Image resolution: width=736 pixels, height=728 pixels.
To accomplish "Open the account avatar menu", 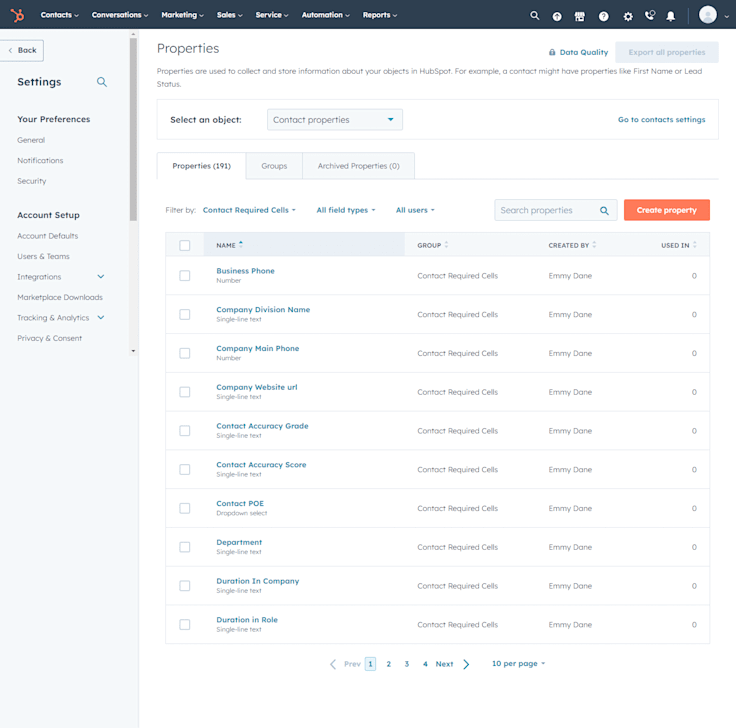I will click(x=713, y=15).
